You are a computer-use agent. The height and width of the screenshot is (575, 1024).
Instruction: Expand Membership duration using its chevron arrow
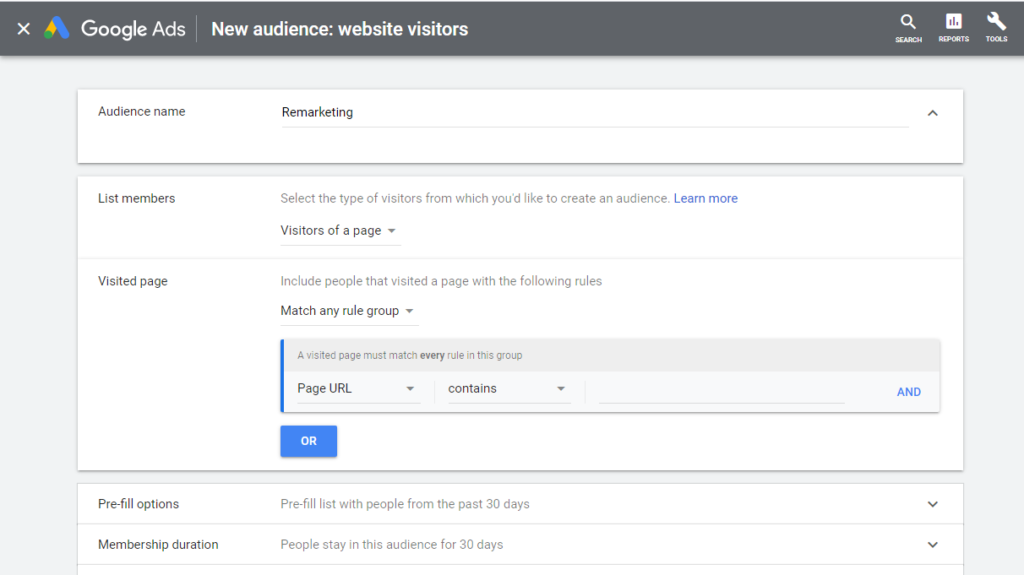932,545
